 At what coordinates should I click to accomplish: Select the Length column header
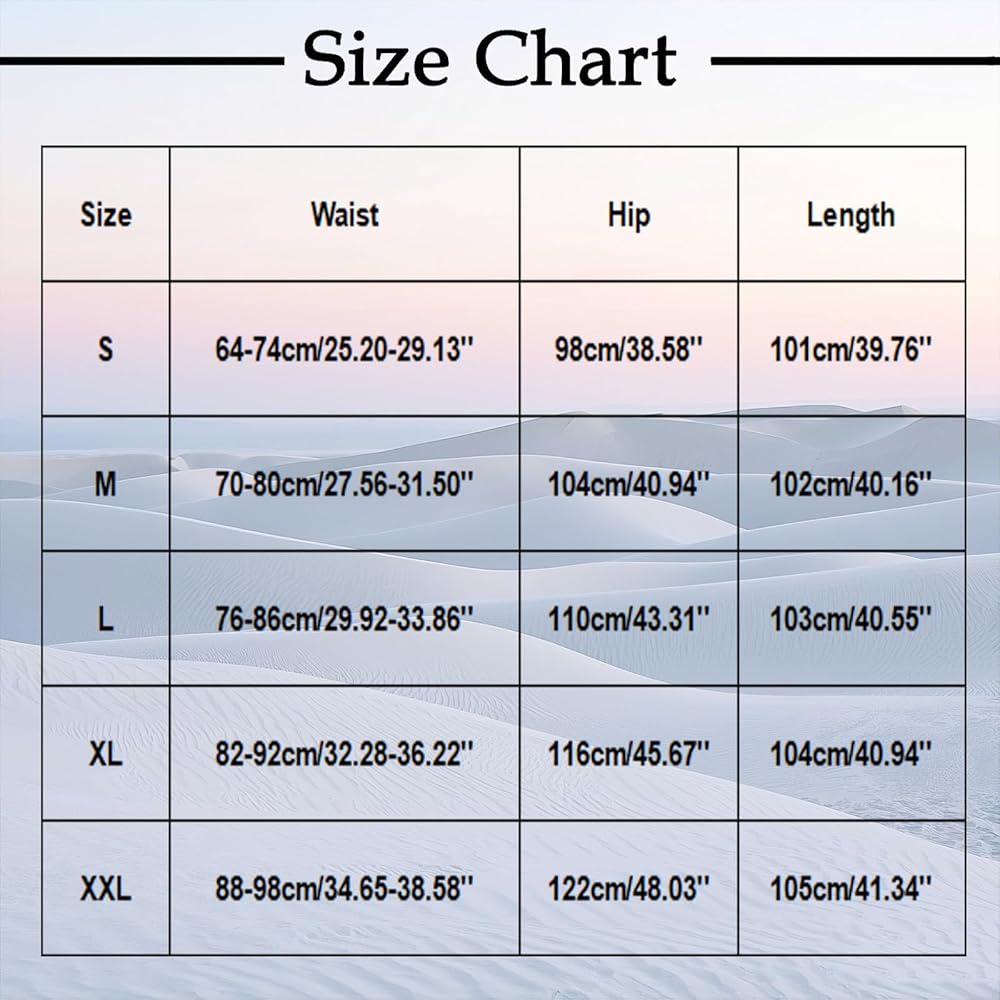[x=851, y=216]
